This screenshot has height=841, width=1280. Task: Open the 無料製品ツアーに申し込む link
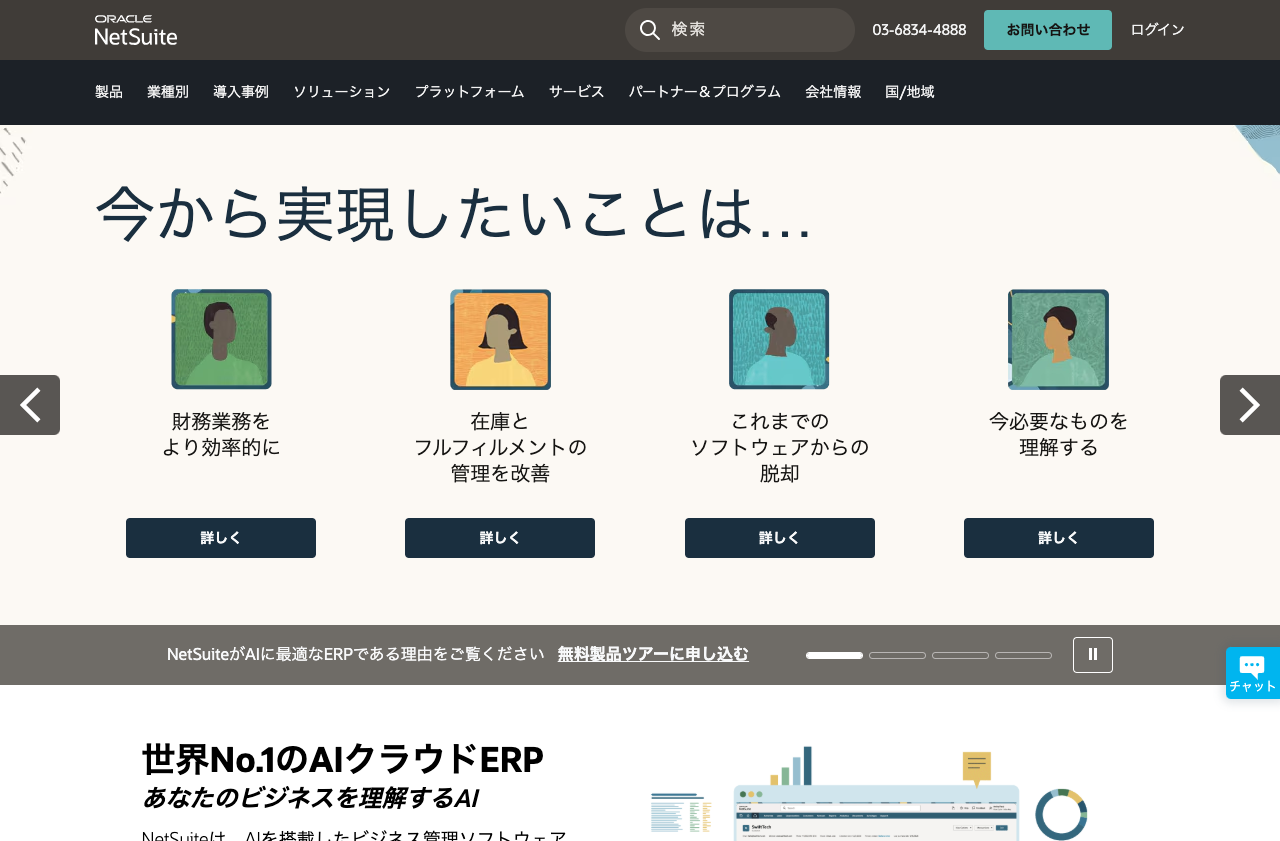(x=653, y=654)
